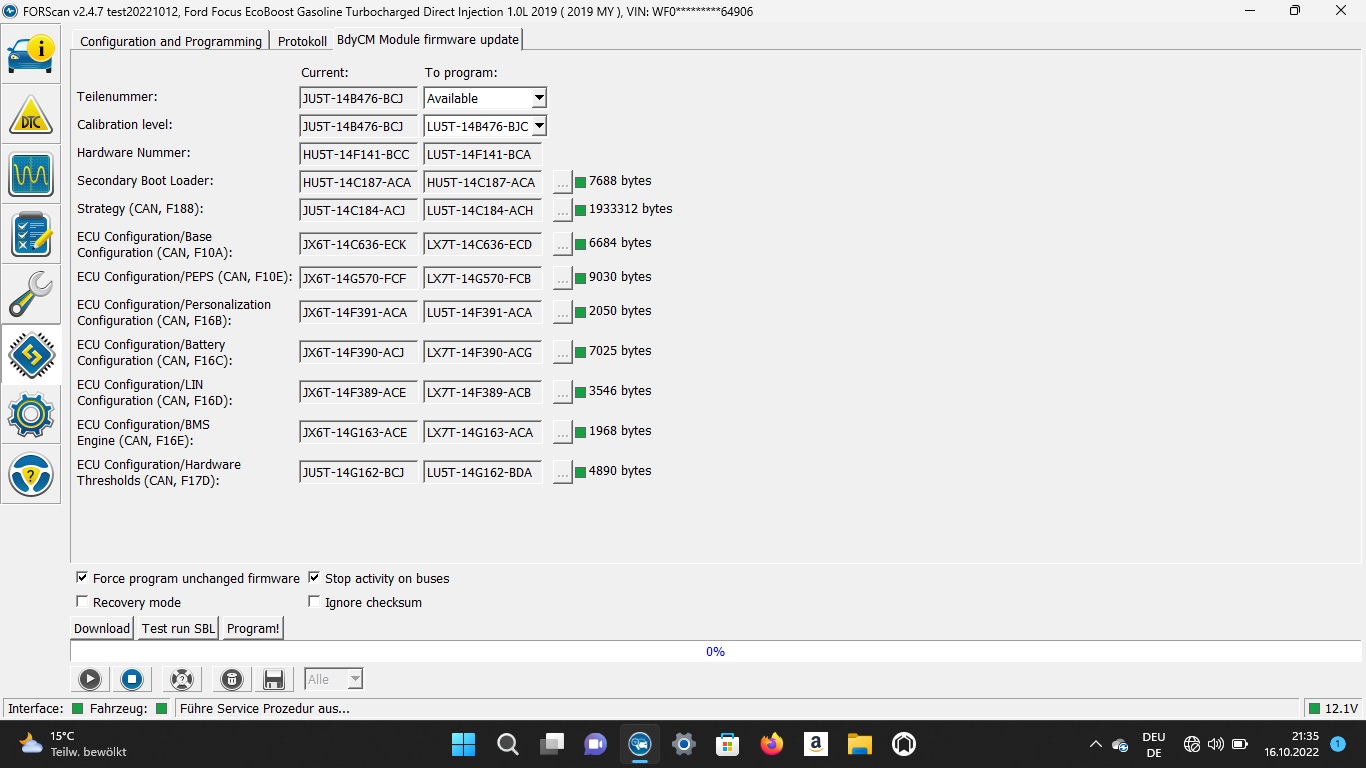This screenshot has width=1366, height=768.
Task: Open the DTC trouble codes section
Action: pyautogui.click(x=31, y=115)
